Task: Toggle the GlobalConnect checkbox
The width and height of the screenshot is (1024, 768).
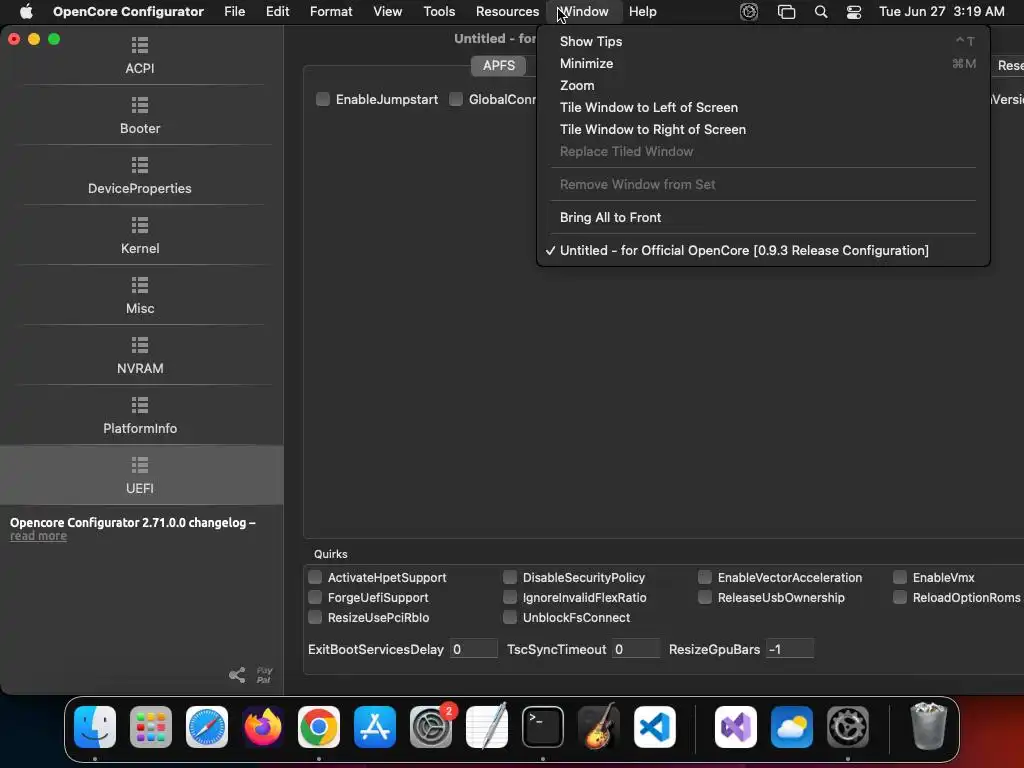Action: tap(456, 99)
